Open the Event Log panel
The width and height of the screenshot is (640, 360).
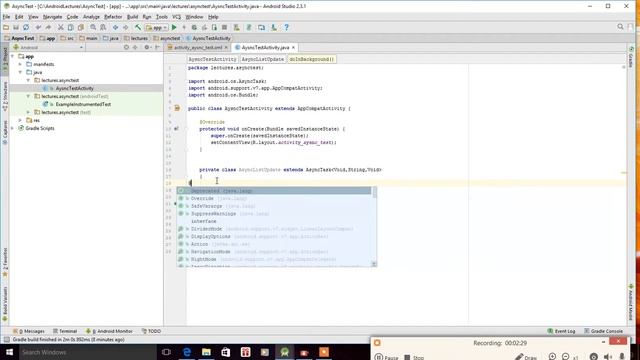point(562,331)
